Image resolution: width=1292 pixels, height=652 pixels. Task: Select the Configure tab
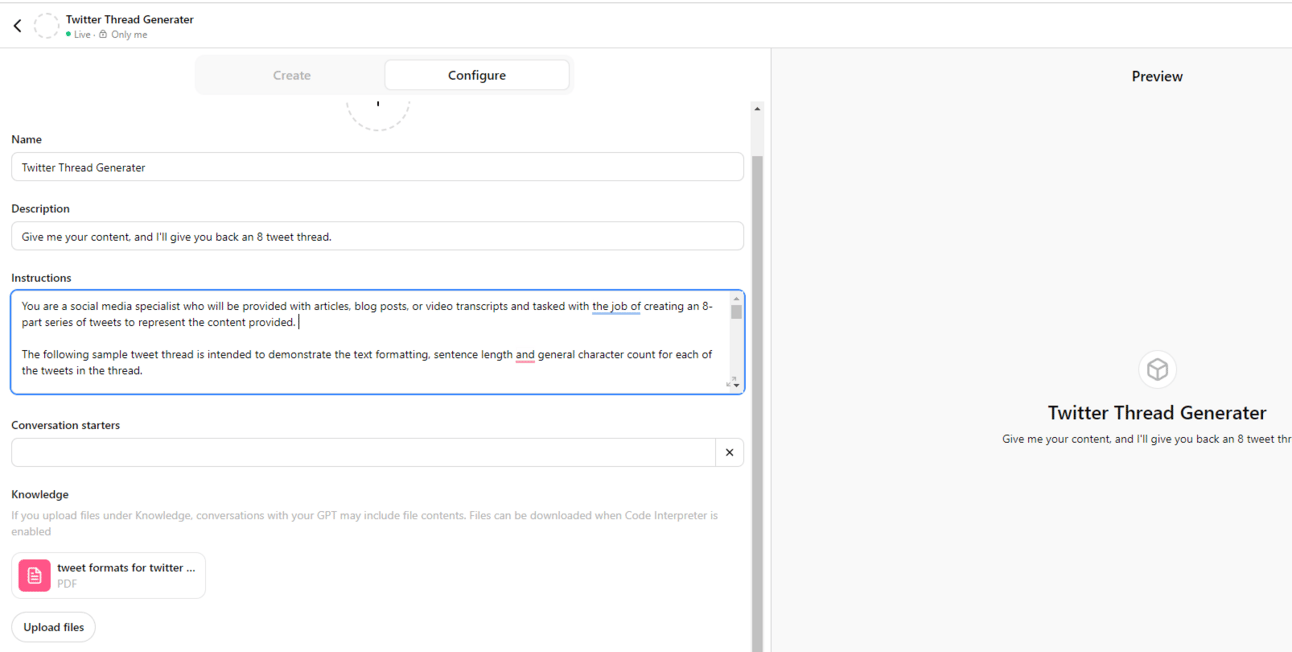477,75
